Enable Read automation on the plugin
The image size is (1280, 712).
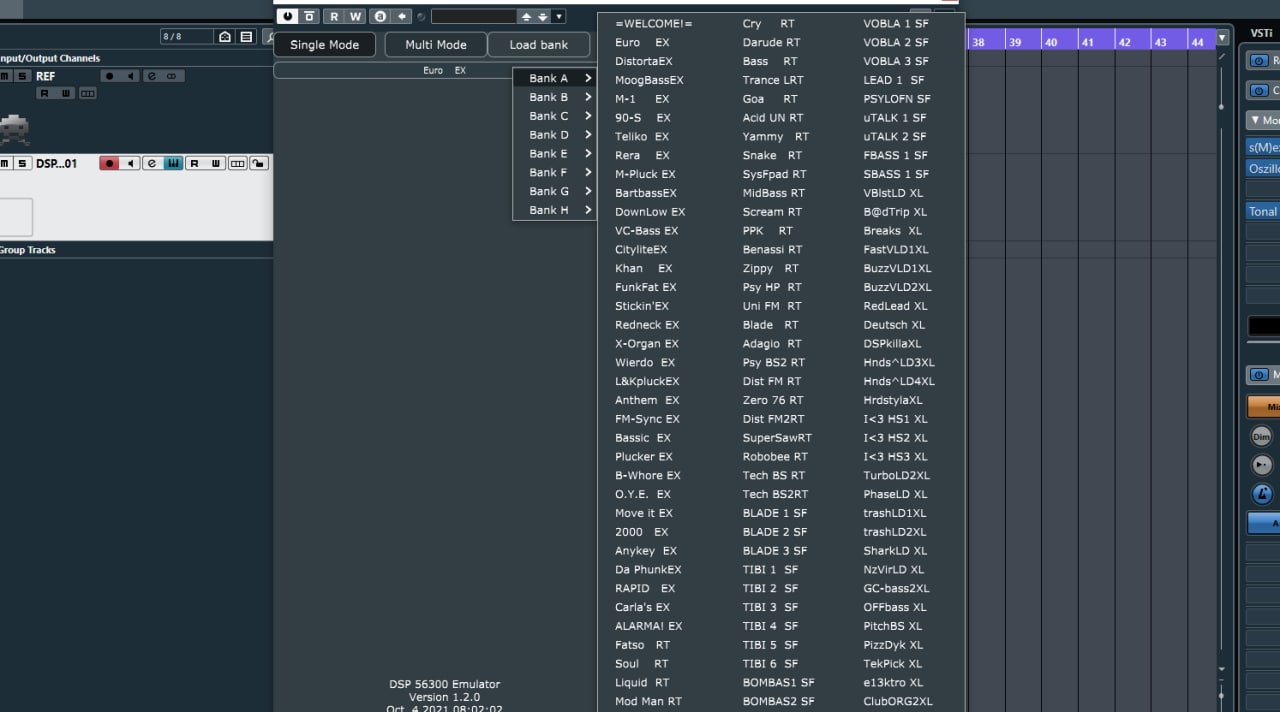(334, 16)
